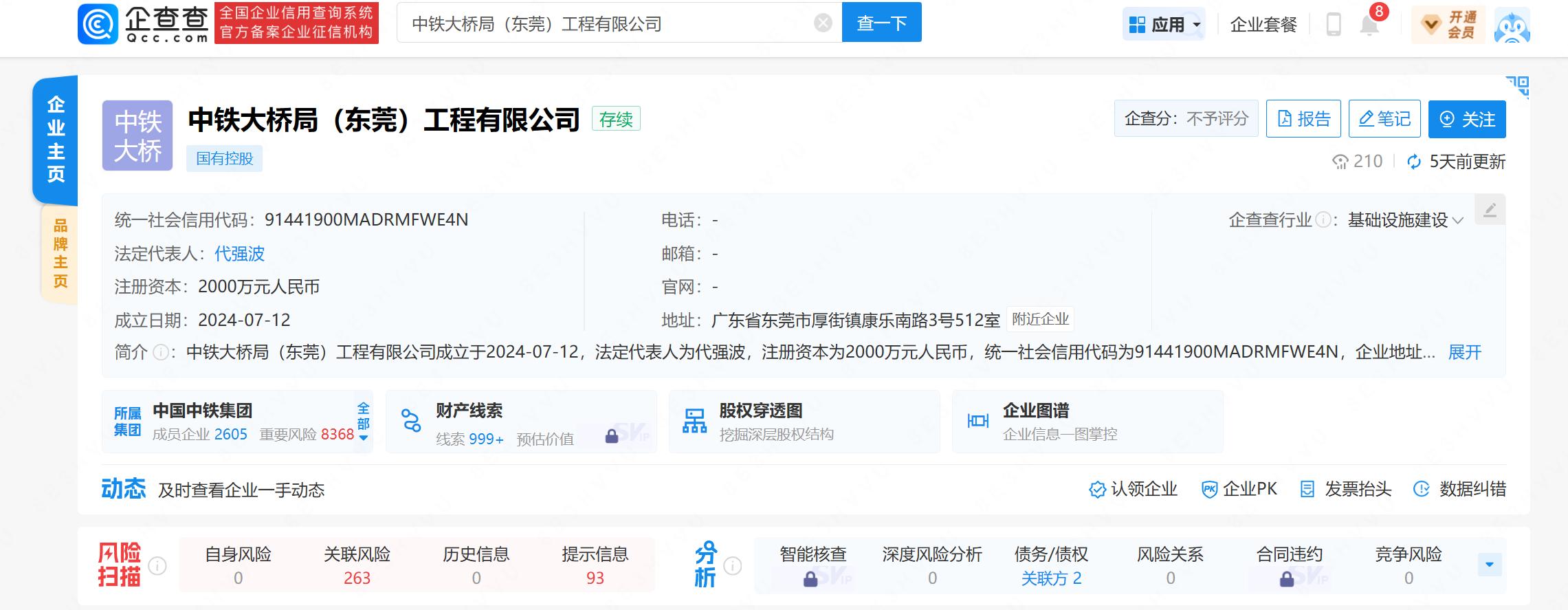Click unified credit code 91441900MADRMFWE4N
Viewport: 1568px width, 610px height.
click(366, 220)
